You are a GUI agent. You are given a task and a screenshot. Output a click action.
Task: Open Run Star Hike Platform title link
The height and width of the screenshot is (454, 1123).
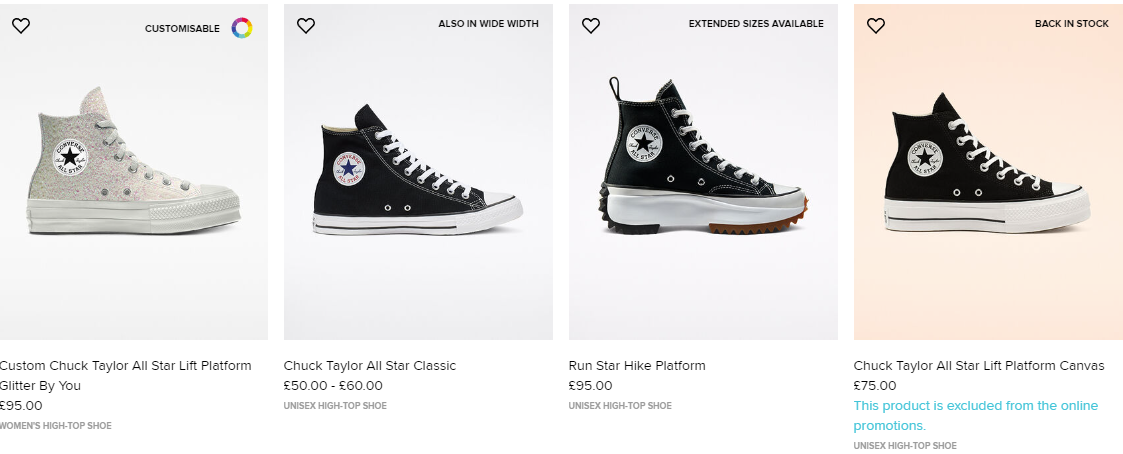click(x=637, y=365)
